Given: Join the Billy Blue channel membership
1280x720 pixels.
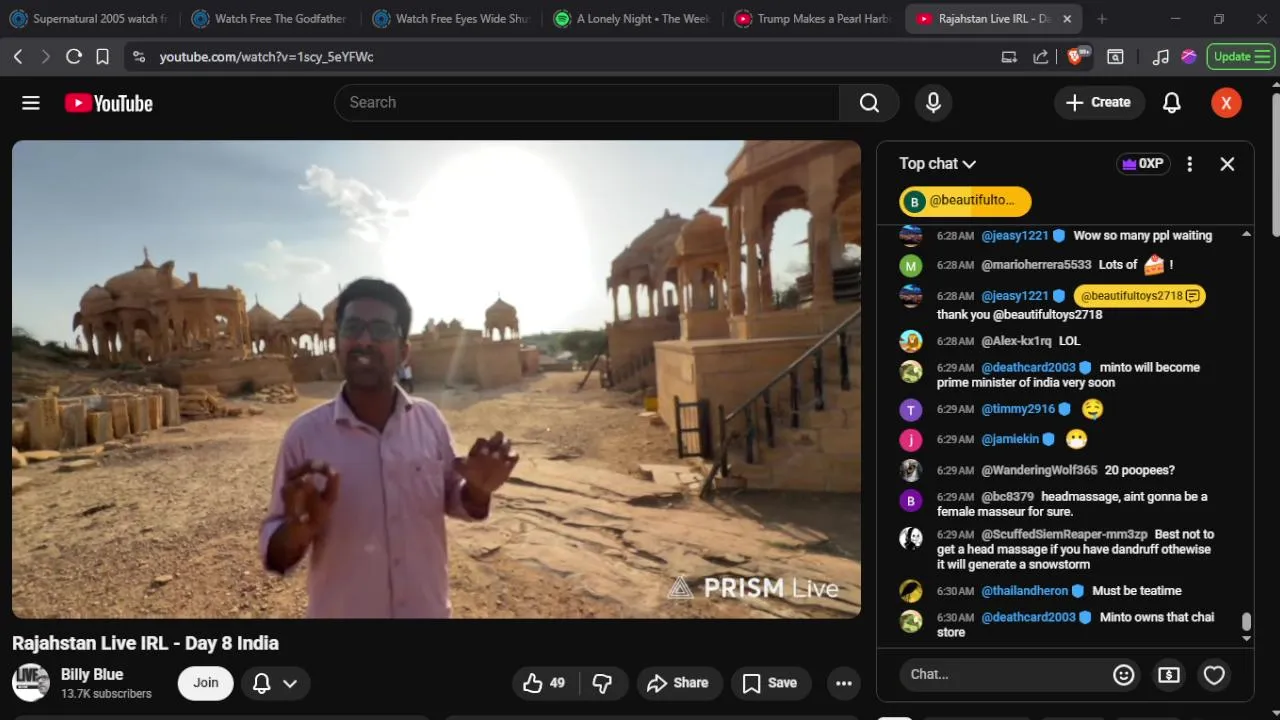Looking at the screenshot, I should (x=206, y=683).
